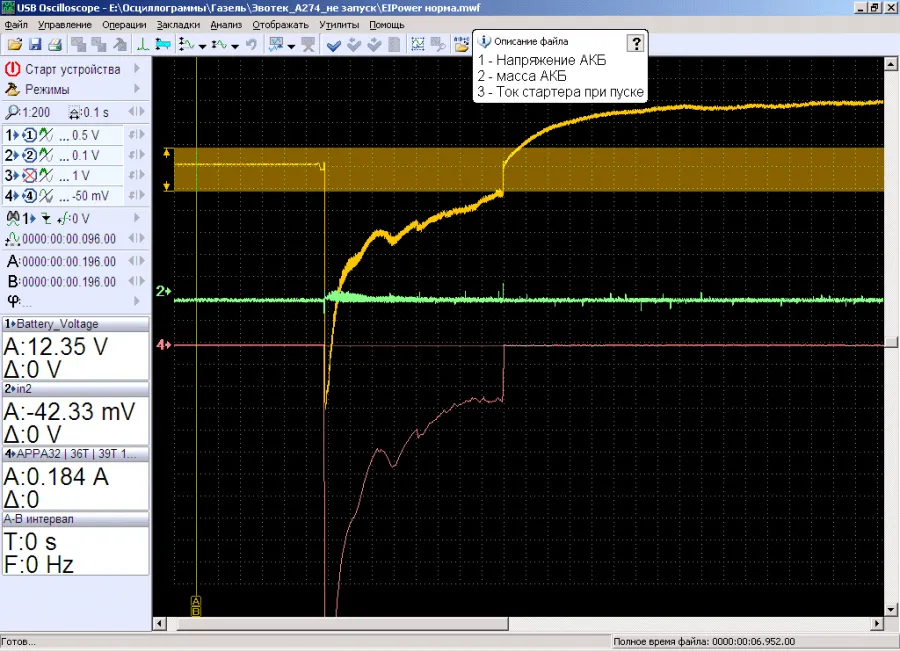Adjust channel 1 scale 0.5 V arrows

137,135
